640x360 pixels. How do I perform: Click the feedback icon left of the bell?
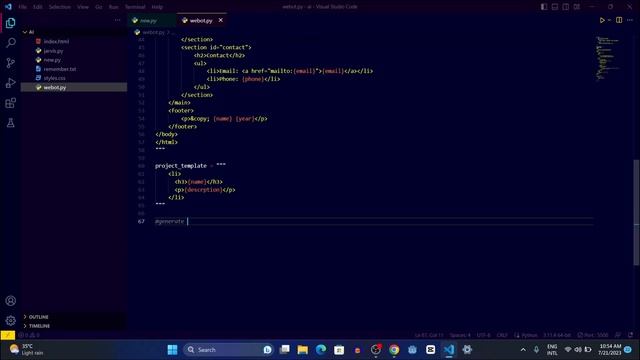coord(618,335)
